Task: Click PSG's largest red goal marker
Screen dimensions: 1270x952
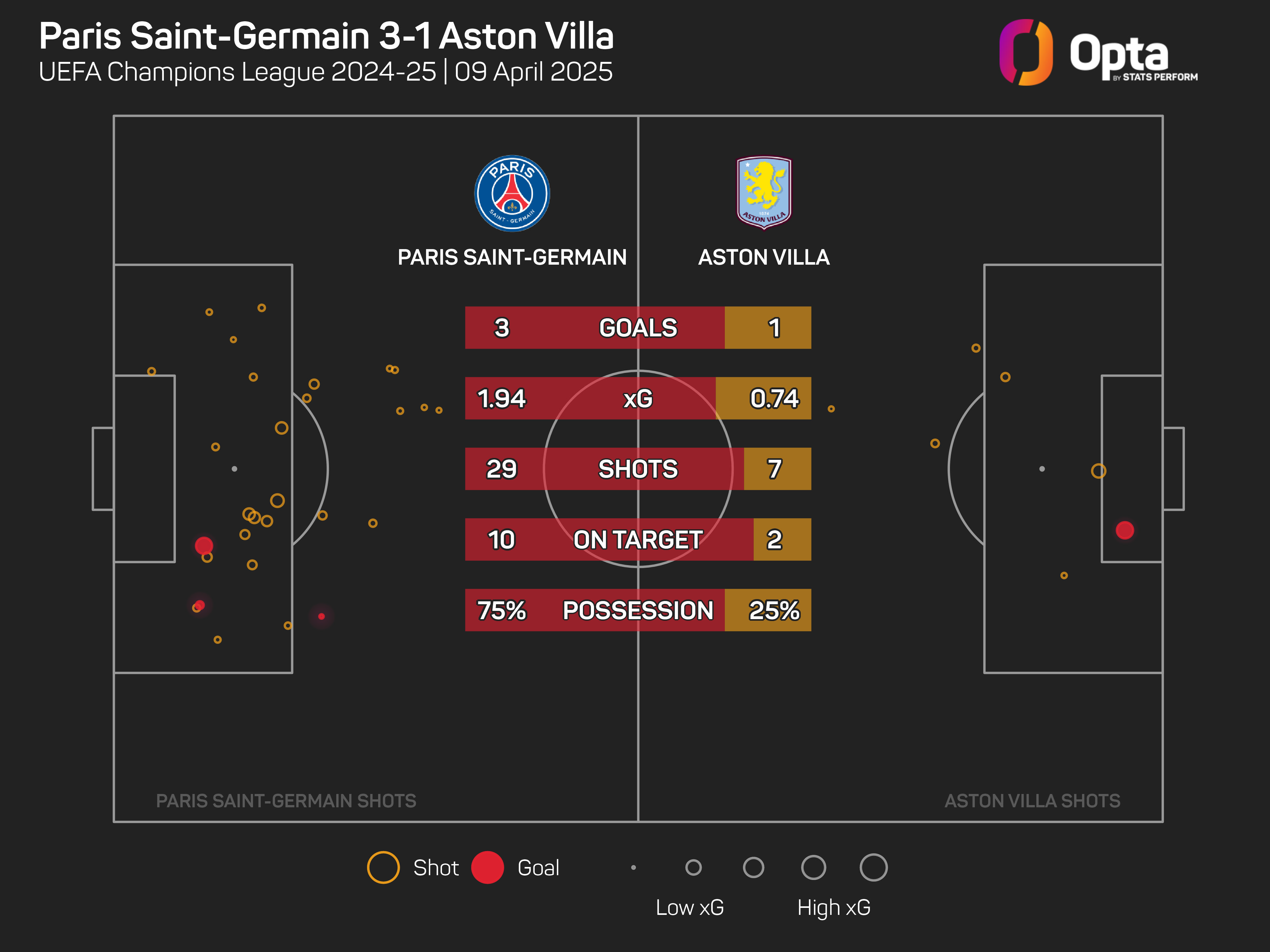Action: tap(204, 545)
